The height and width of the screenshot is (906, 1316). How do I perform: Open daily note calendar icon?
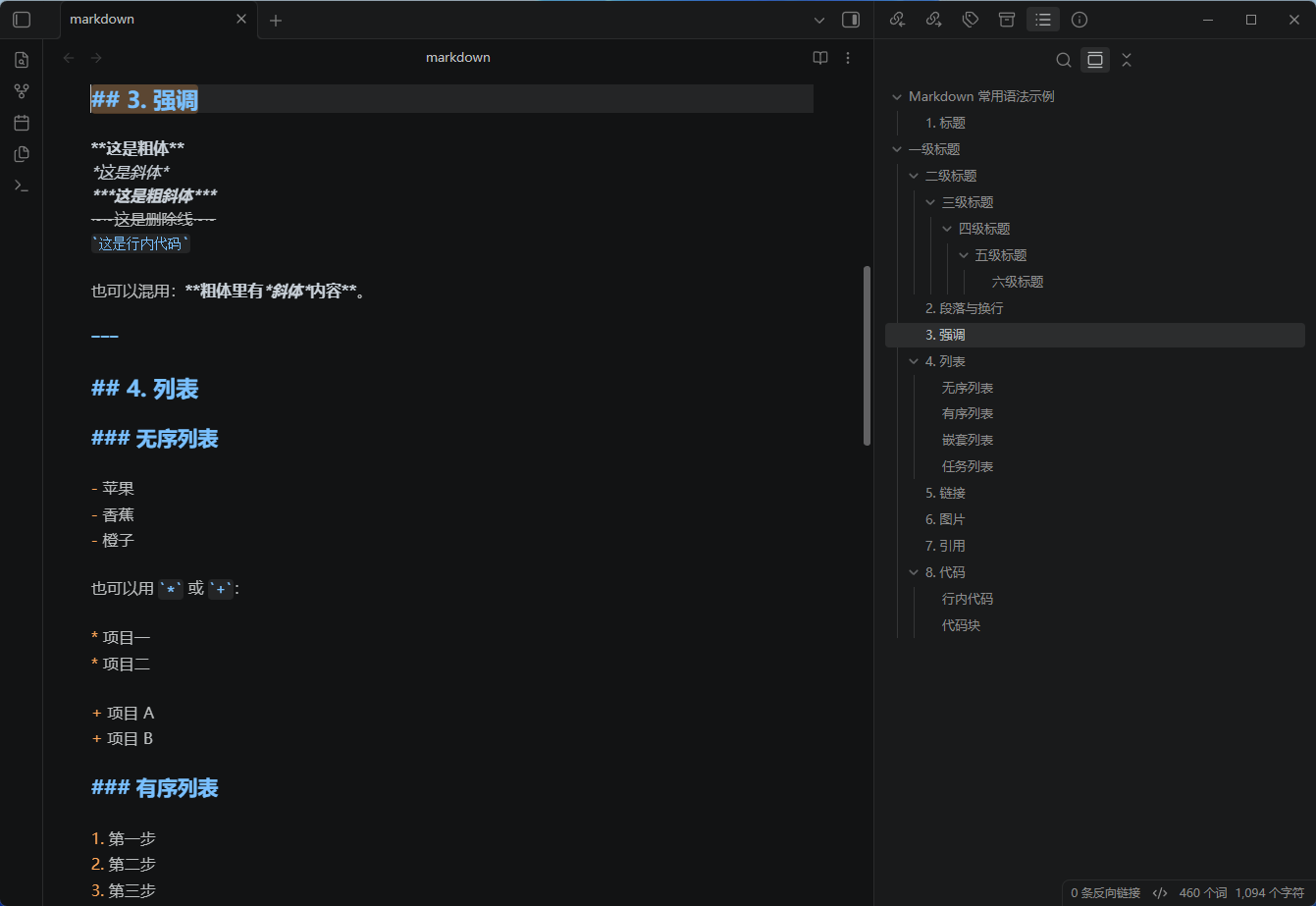click(x=22, y=123)
